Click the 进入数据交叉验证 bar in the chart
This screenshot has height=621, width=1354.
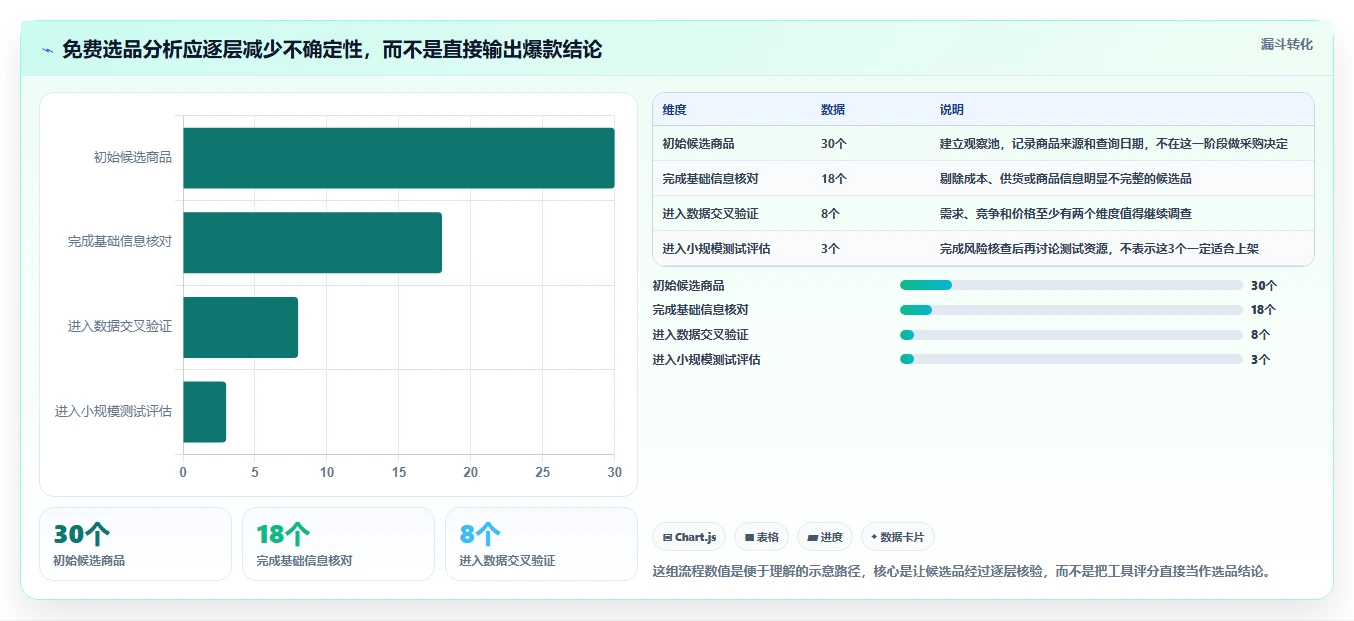pos(240,327)
